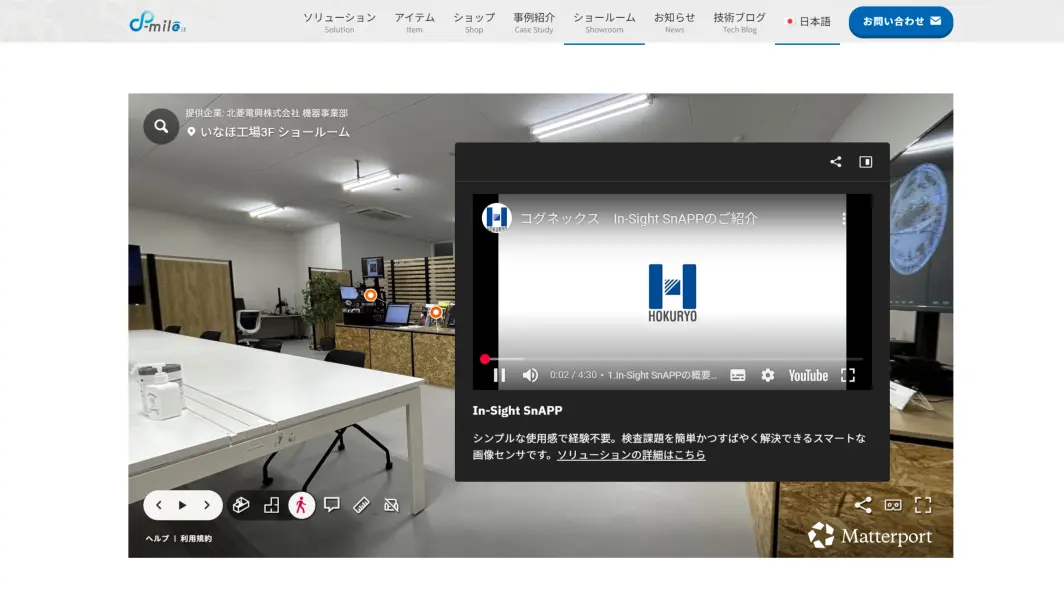This screenshot has width=1064, height=599.
Task: Open the 日本語 language selector
Action: 808,21
